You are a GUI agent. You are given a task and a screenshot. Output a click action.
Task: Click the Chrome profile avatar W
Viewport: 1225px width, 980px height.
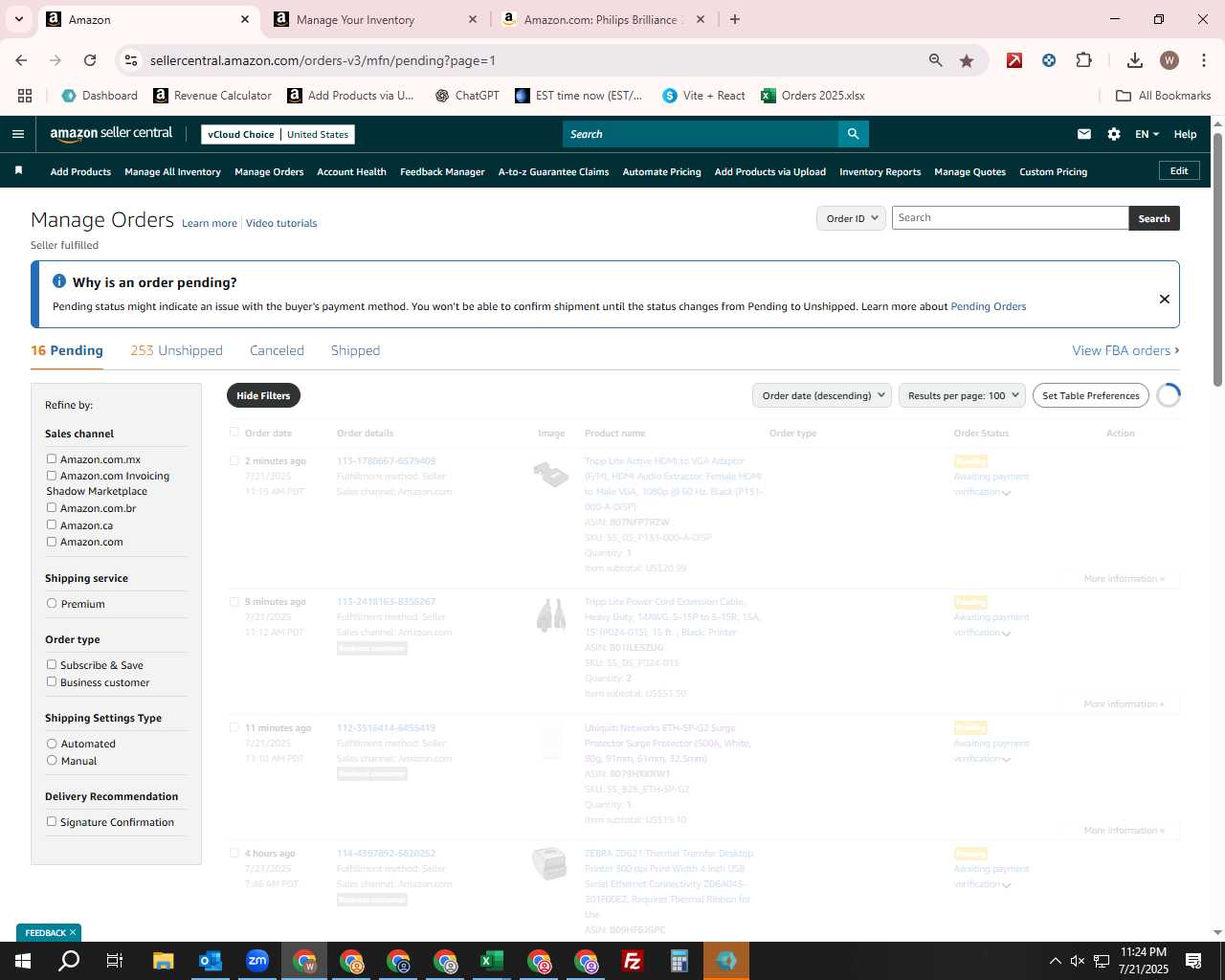(x=1169, y=60)
